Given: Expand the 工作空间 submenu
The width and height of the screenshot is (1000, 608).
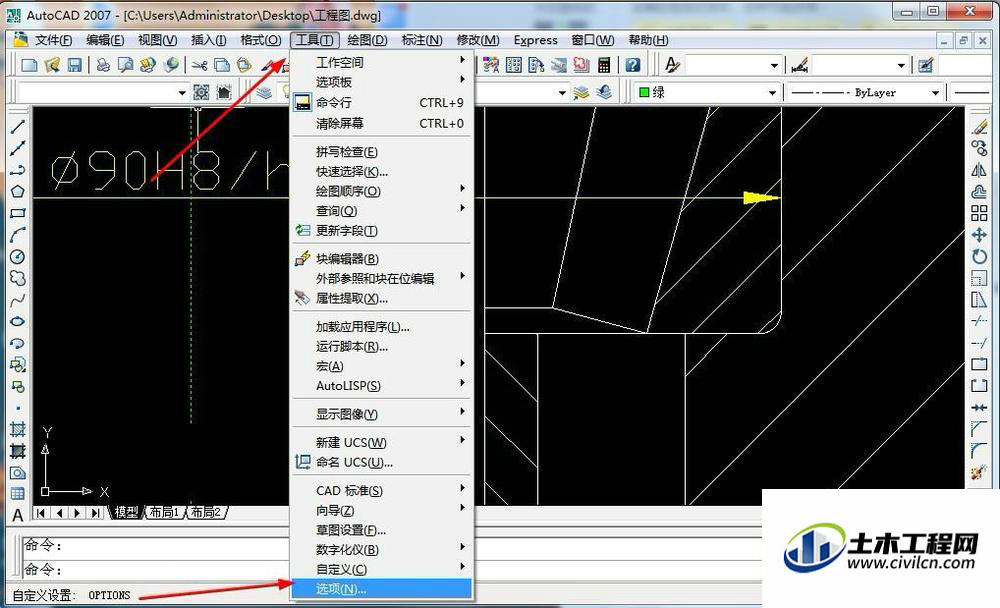Looking at the screenshot, I should 382,63.
